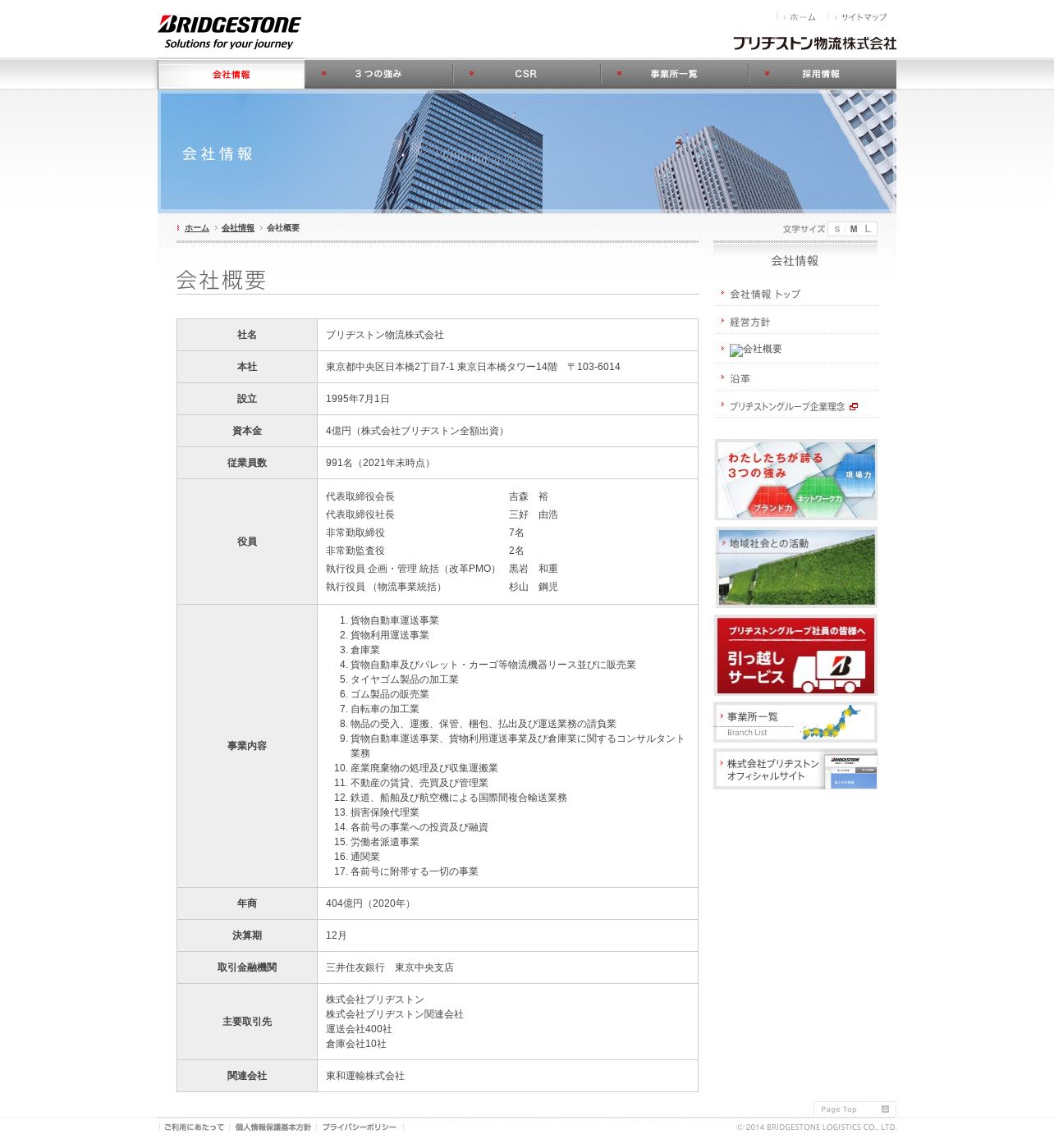
Task: Open ブリヂストングループ企業理念 external link
Action: point(787,406)
